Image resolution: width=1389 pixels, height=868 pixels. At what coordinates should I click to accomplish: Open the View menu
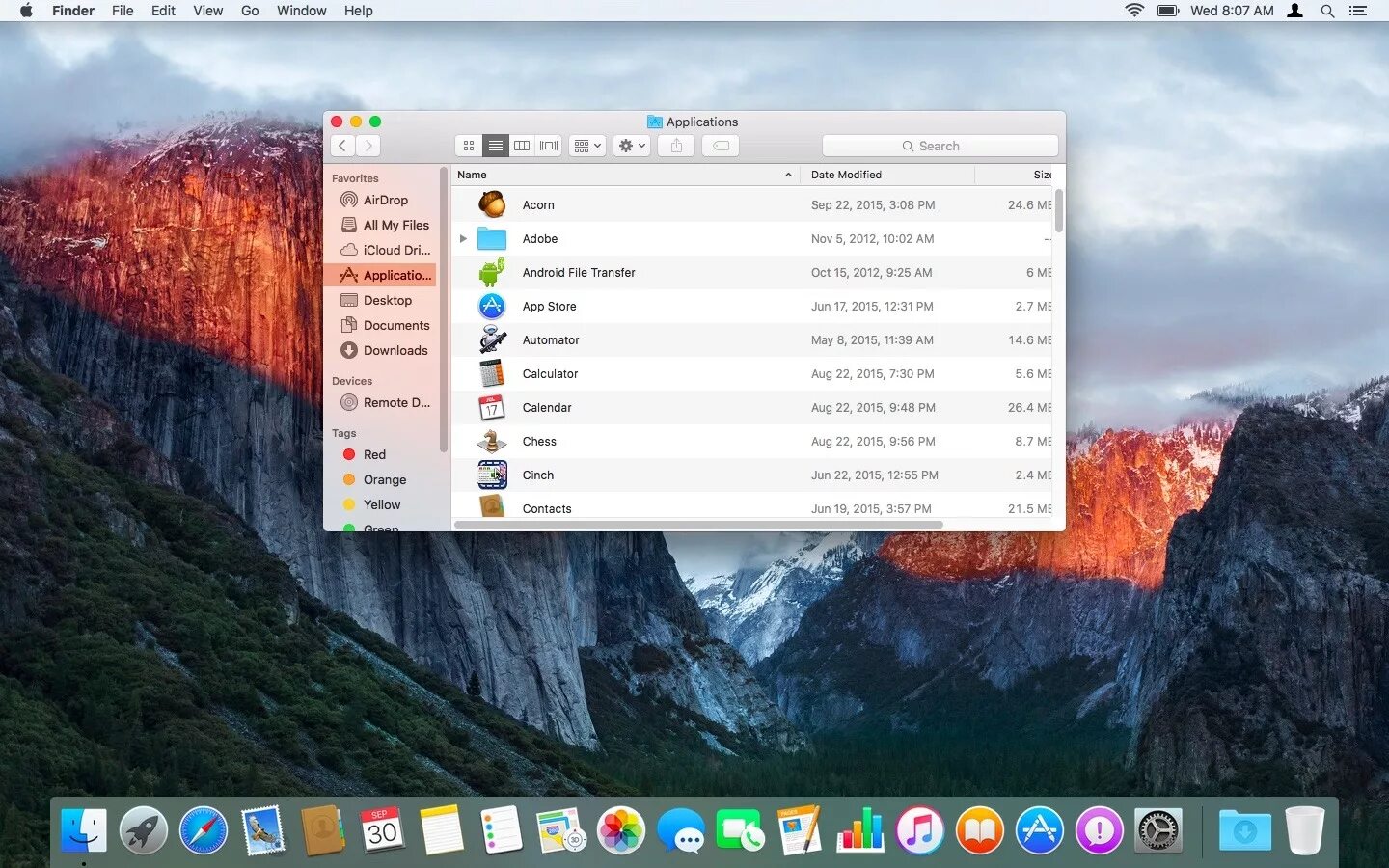coord(207,11)
